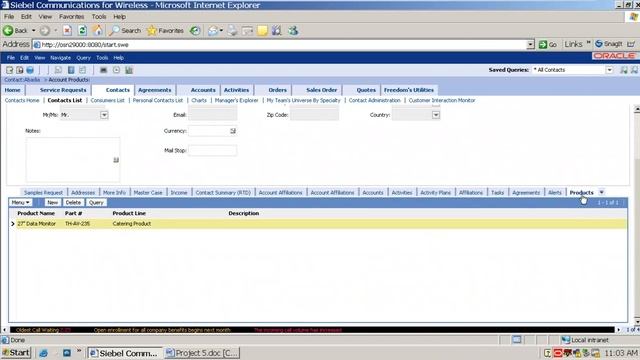This screenshot has width=640, height=360.
Task: Open the Activity Plans view tab
Action: tap(436, 193)
